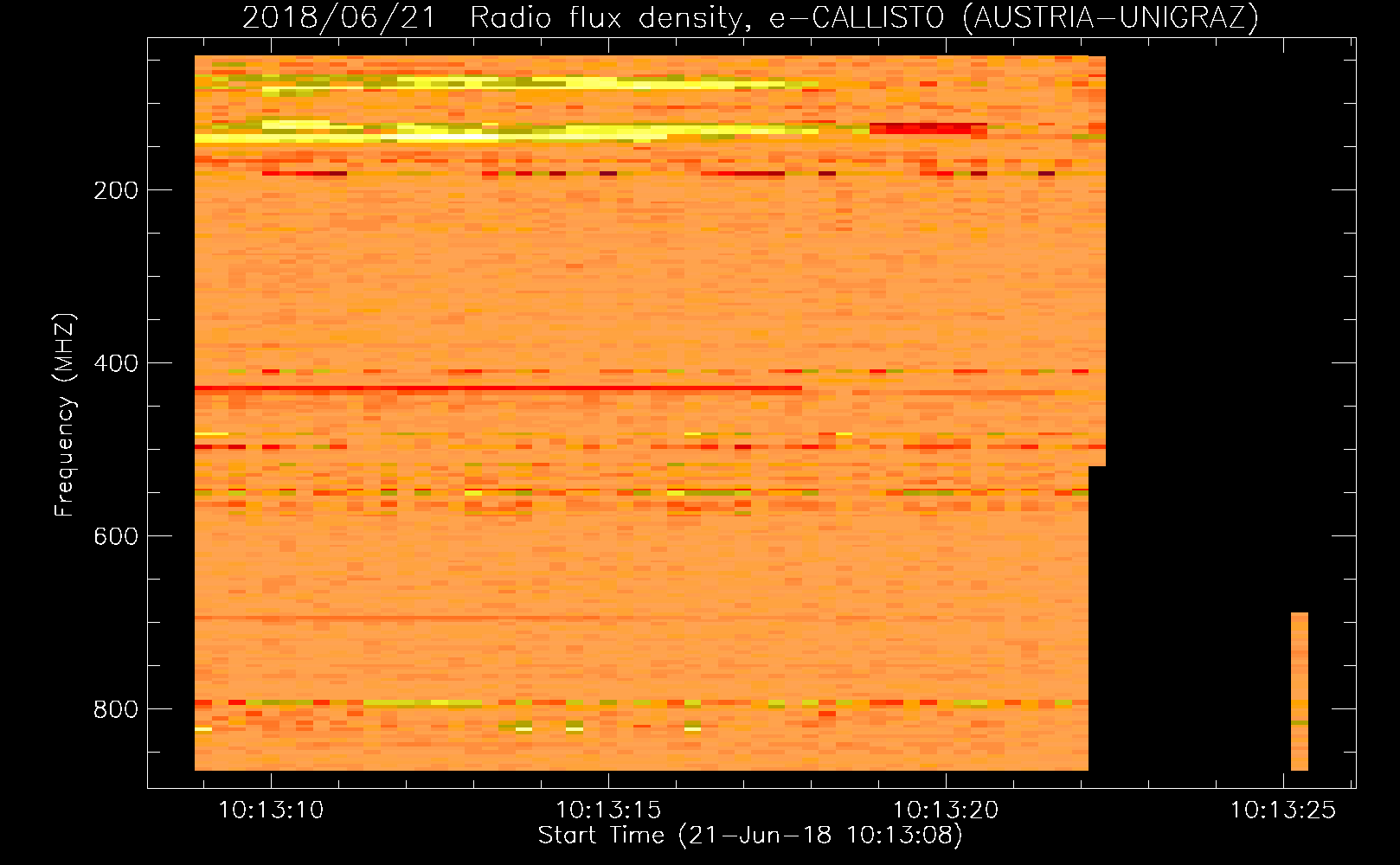
Task: Click the 'Frequency (MHZ)' axis label
Action: 65,414
